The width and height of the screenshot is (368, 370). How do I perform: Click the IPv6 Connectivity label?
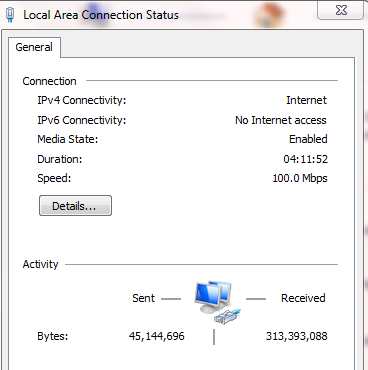click(82, 120)
